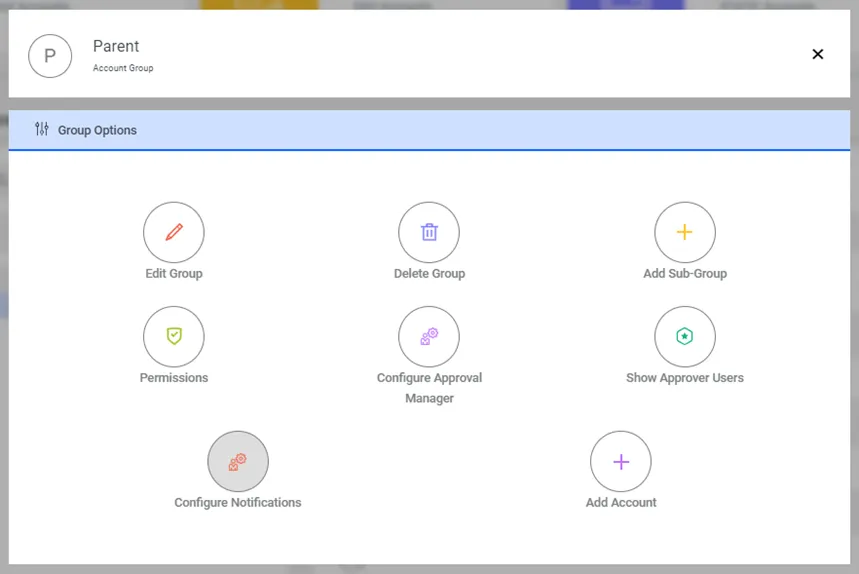Open the Permissions shield icon
The image size is (859, 574).
pyautogui.click(x=174, y=336)
